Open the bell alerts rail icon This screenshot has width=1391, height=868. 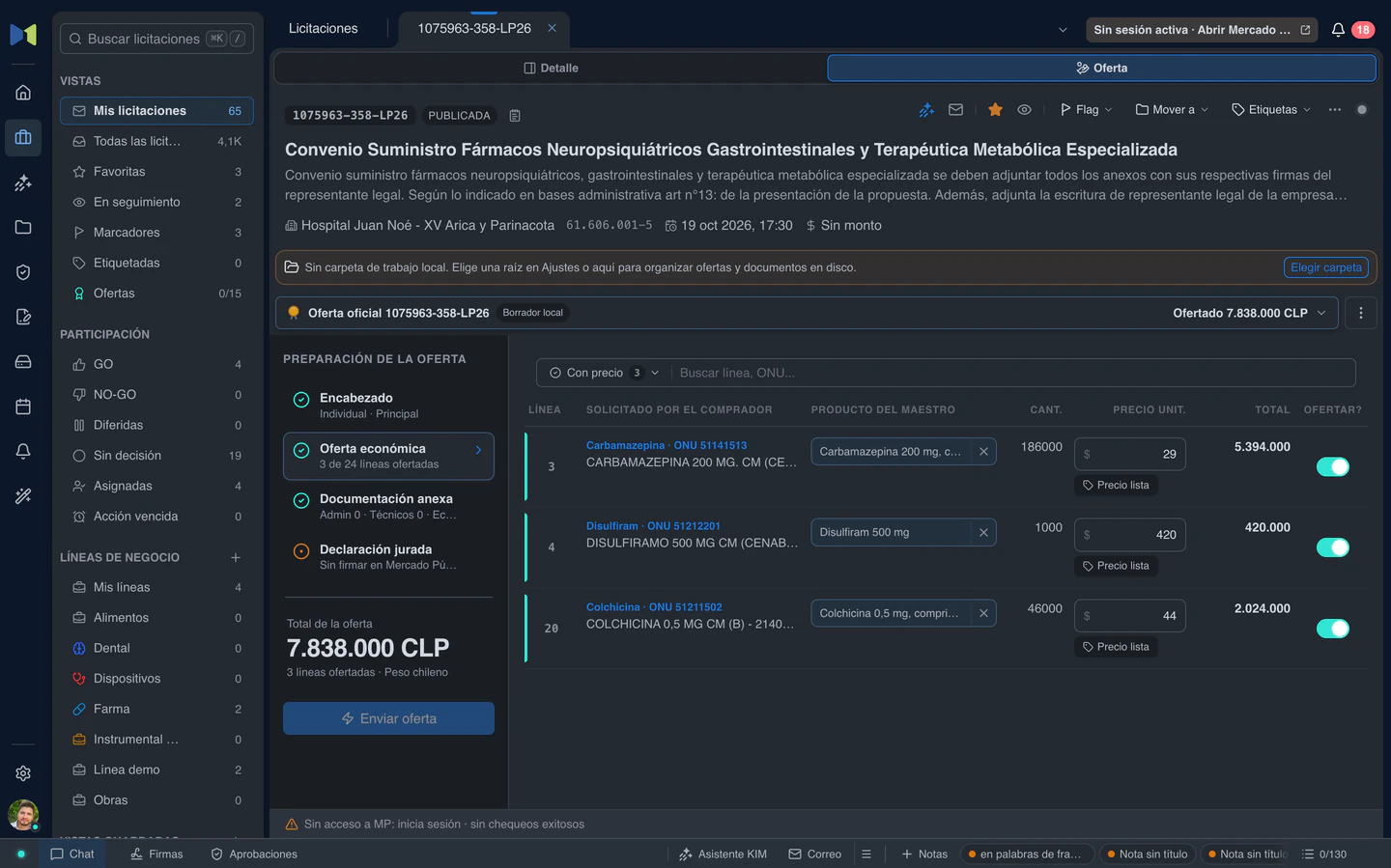[x=23, y=451]
